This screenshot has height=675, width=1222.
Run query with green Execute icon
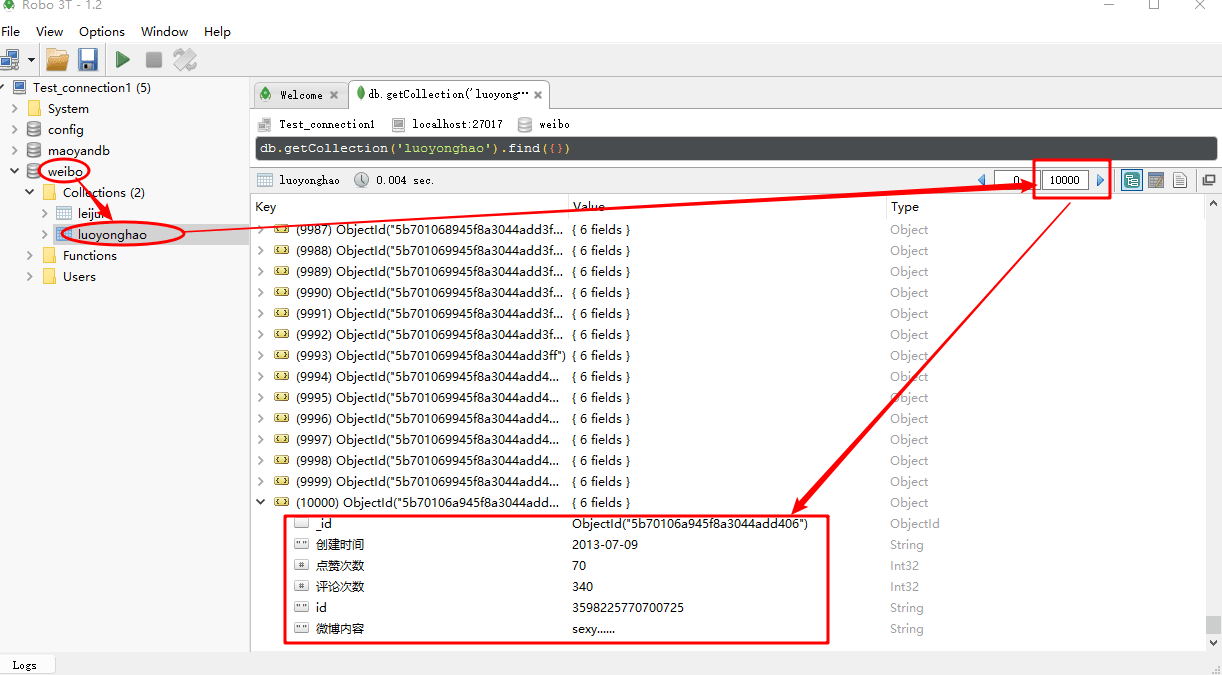[x=122, y=60]
